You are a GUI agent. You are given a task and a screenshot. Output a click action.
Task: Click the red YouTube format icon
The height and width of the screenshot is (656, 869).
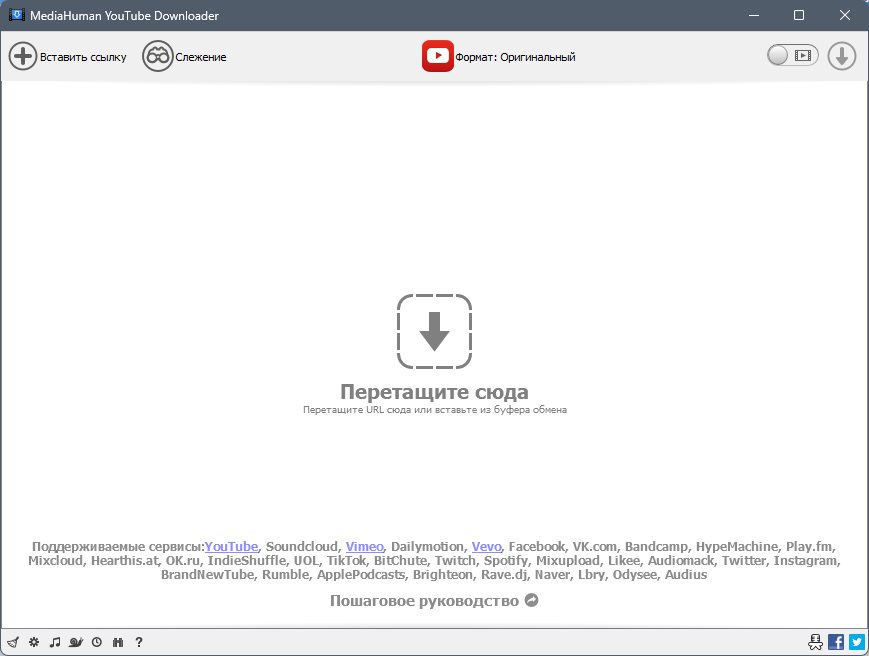tap(437, 56)
